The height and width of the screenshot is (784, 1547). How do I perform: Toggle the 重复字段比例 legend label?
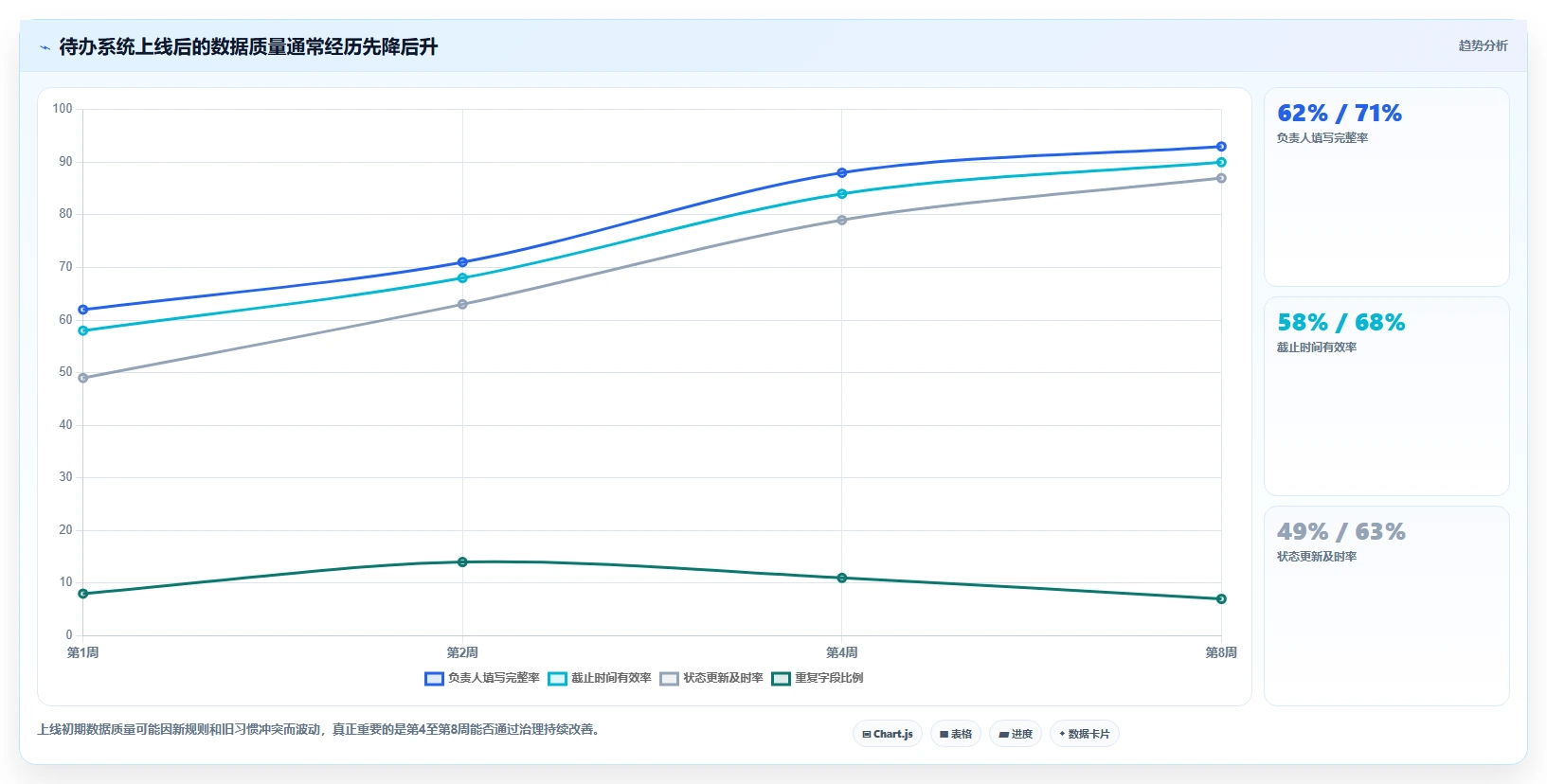(829, 678)
